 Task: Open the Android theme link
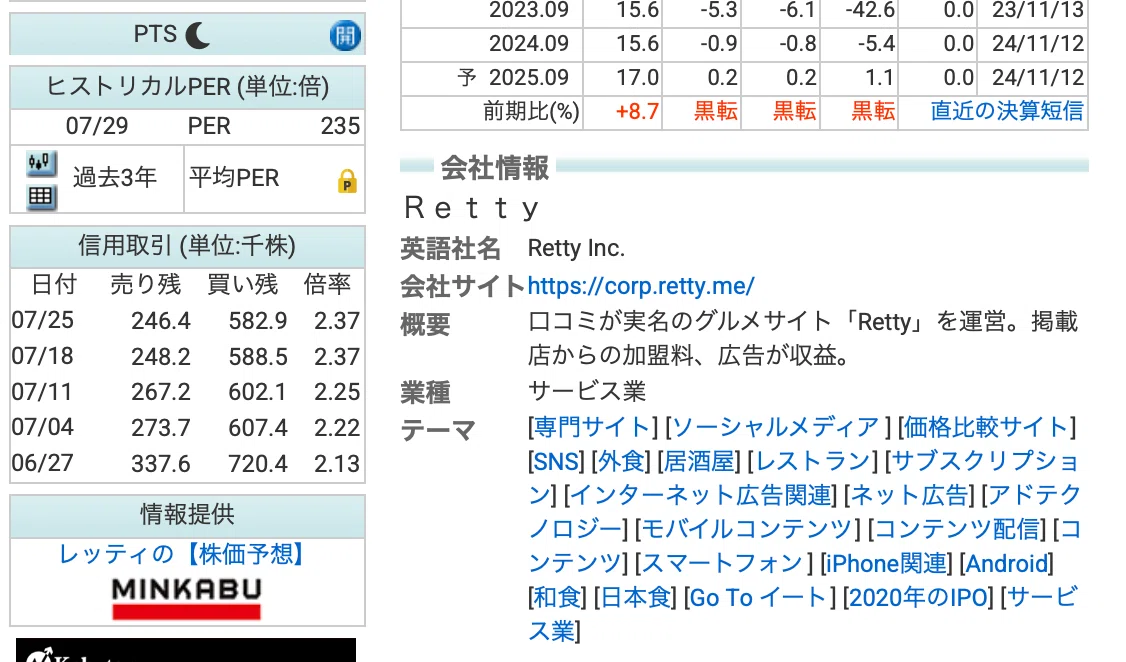tap(1007, 563)
